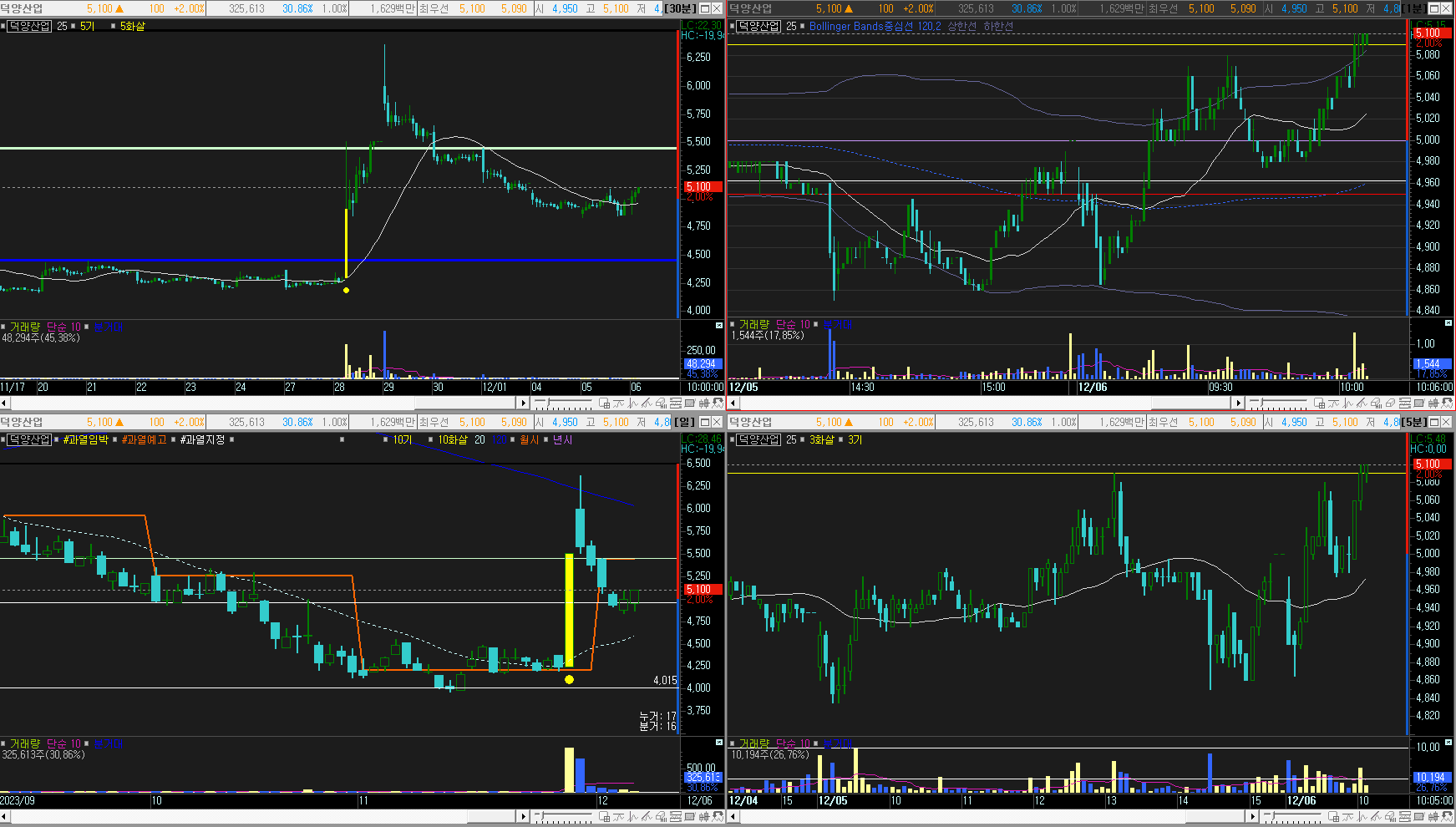Click right scroll arrow under 1-minute chart
This screenshot has height=827, width=1456.
point(1238,403)
